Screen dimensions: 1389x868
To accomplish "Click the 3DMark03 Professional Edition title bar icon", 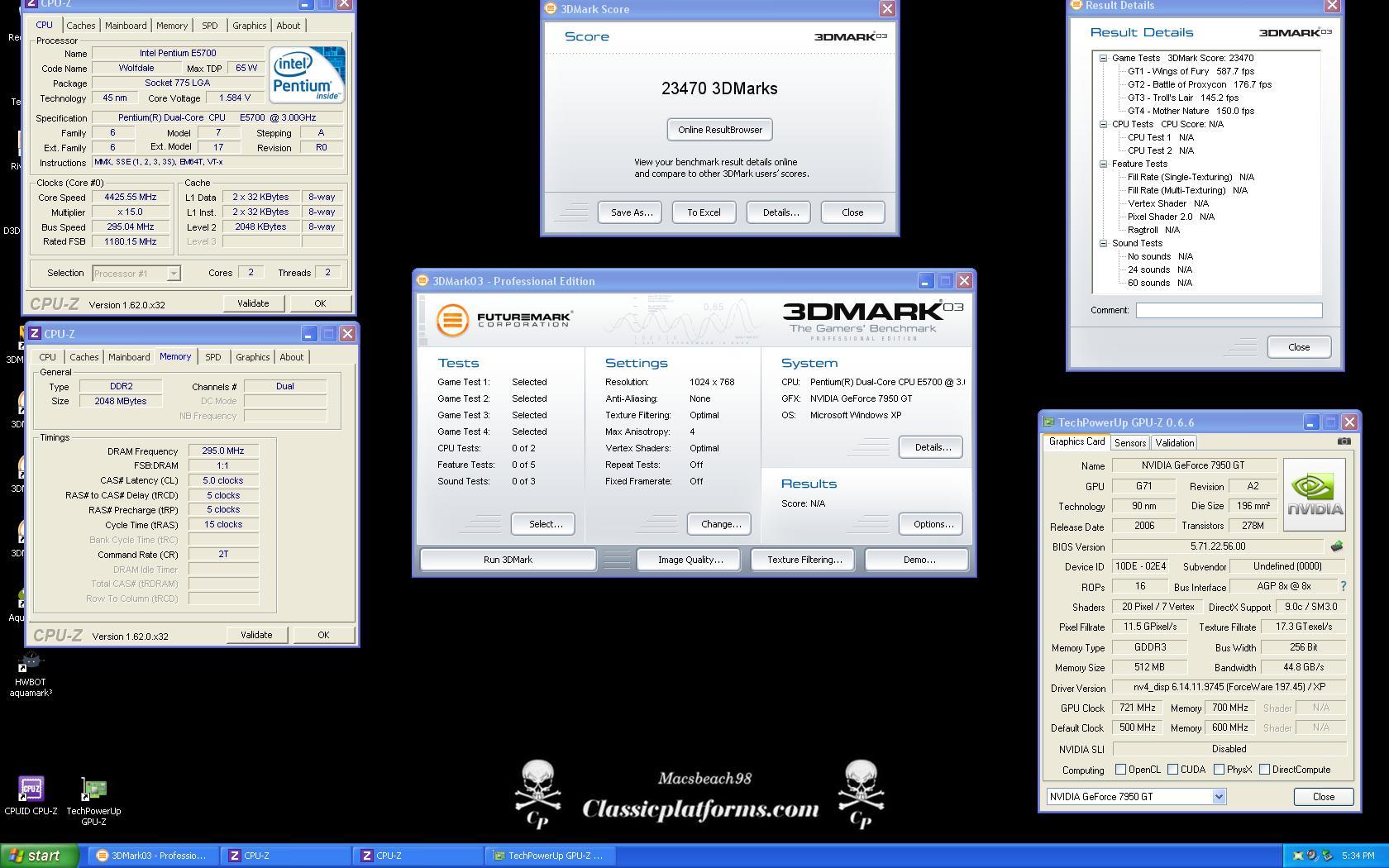I will pos(422,281).
